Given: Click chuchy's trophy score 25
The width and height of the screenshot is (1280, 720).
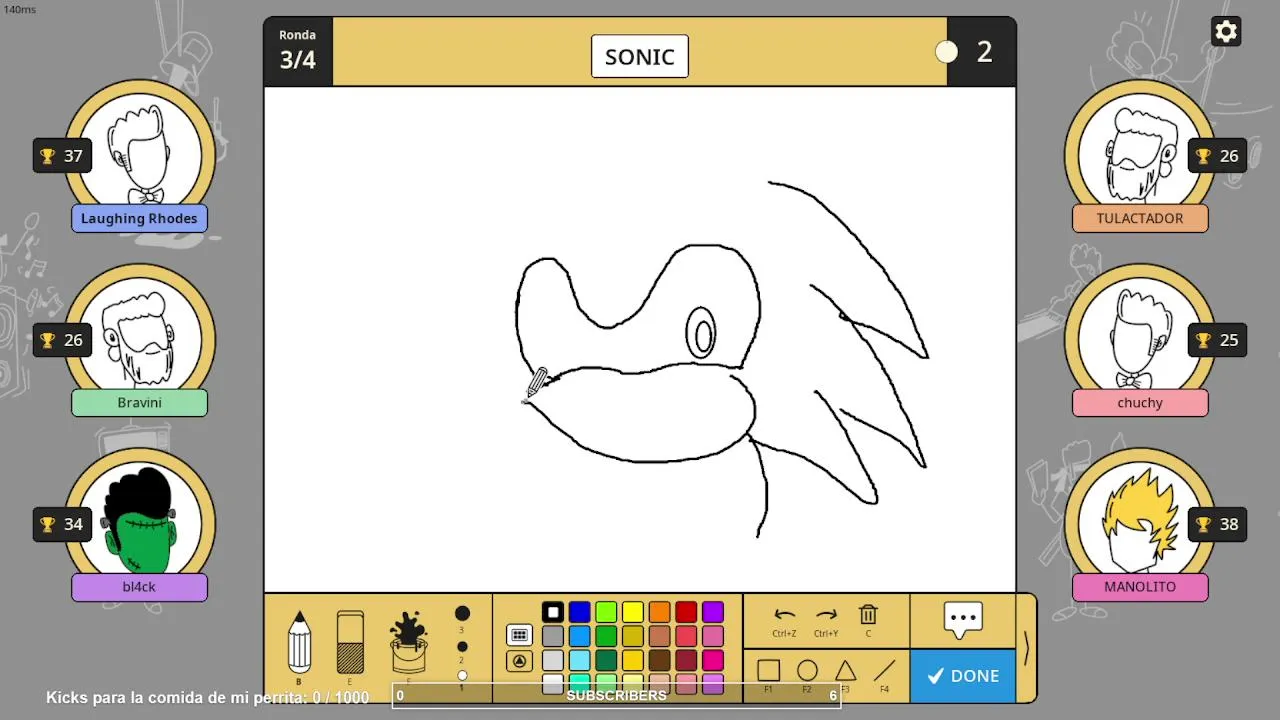Looking at the screenshot, I should click(x=1217, y=340).
